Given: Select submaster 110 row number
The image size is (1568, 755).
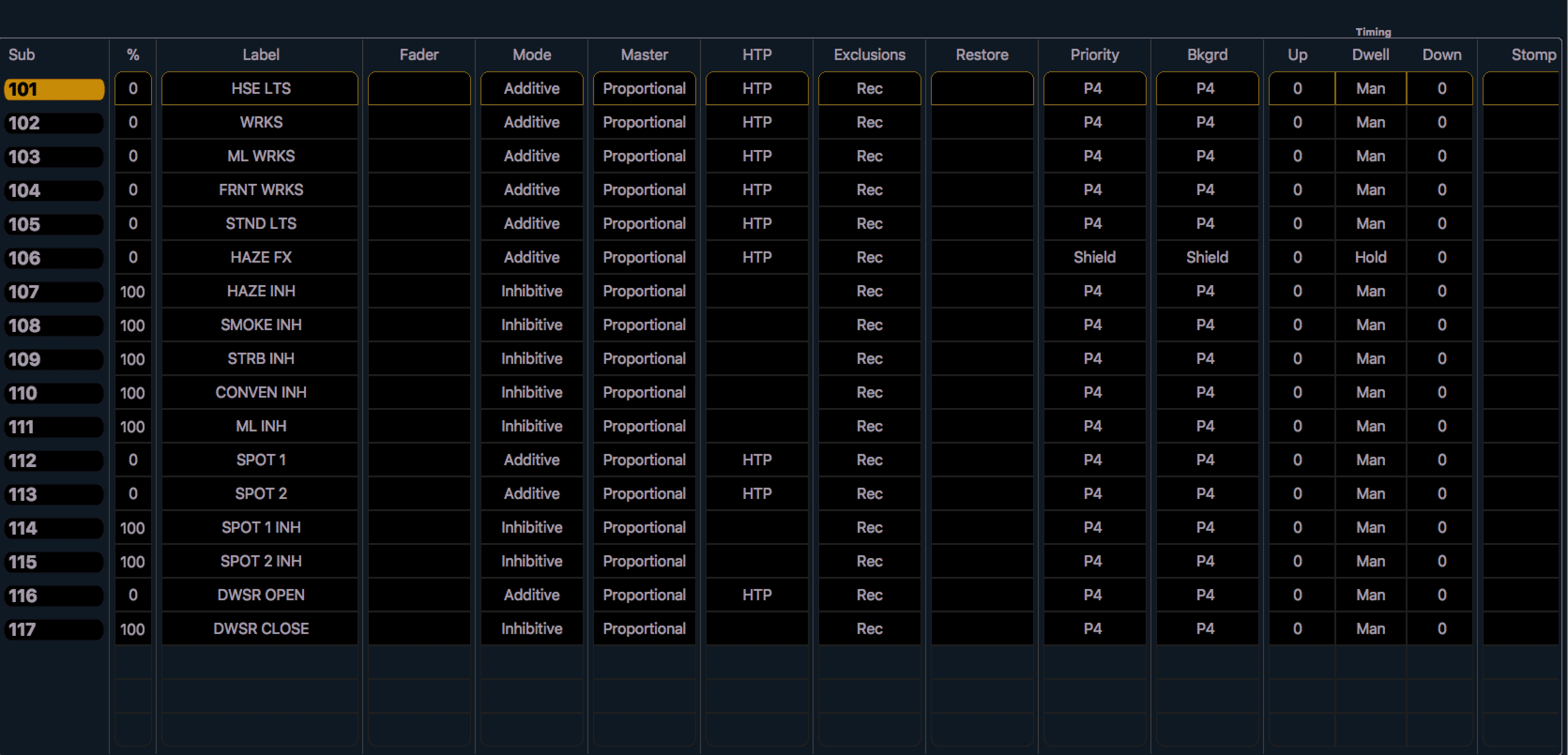Looking at the screenshot, I should (x=53, y=393).
